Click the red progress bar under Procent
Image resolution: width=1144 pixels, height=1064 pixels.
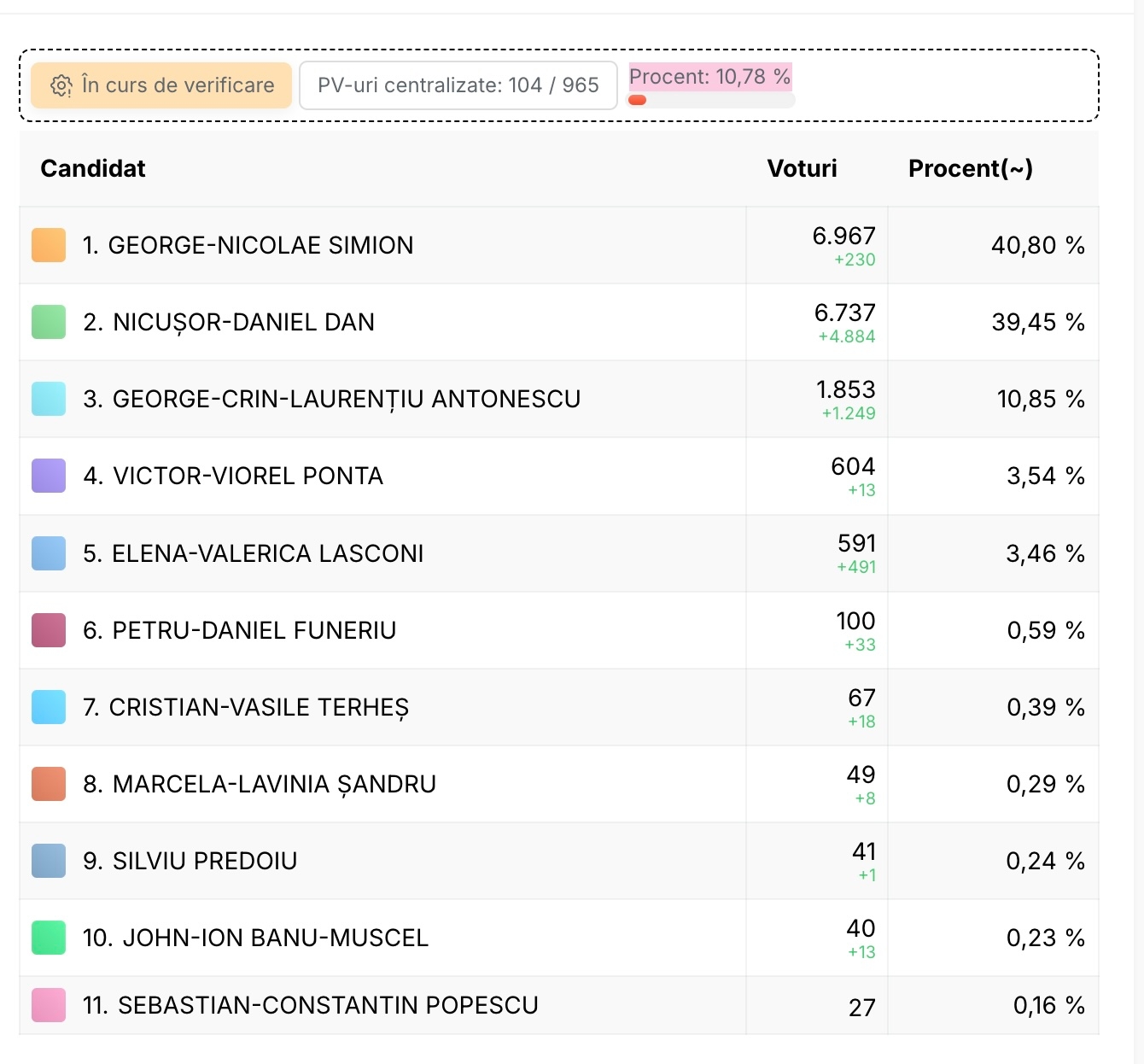638,100
